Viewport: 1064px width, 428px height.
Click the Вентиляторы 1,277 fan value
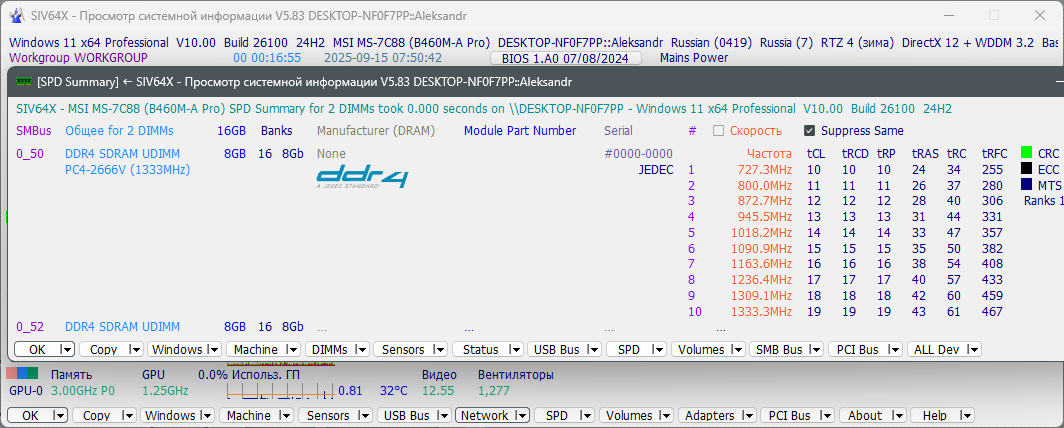(494, 391)
